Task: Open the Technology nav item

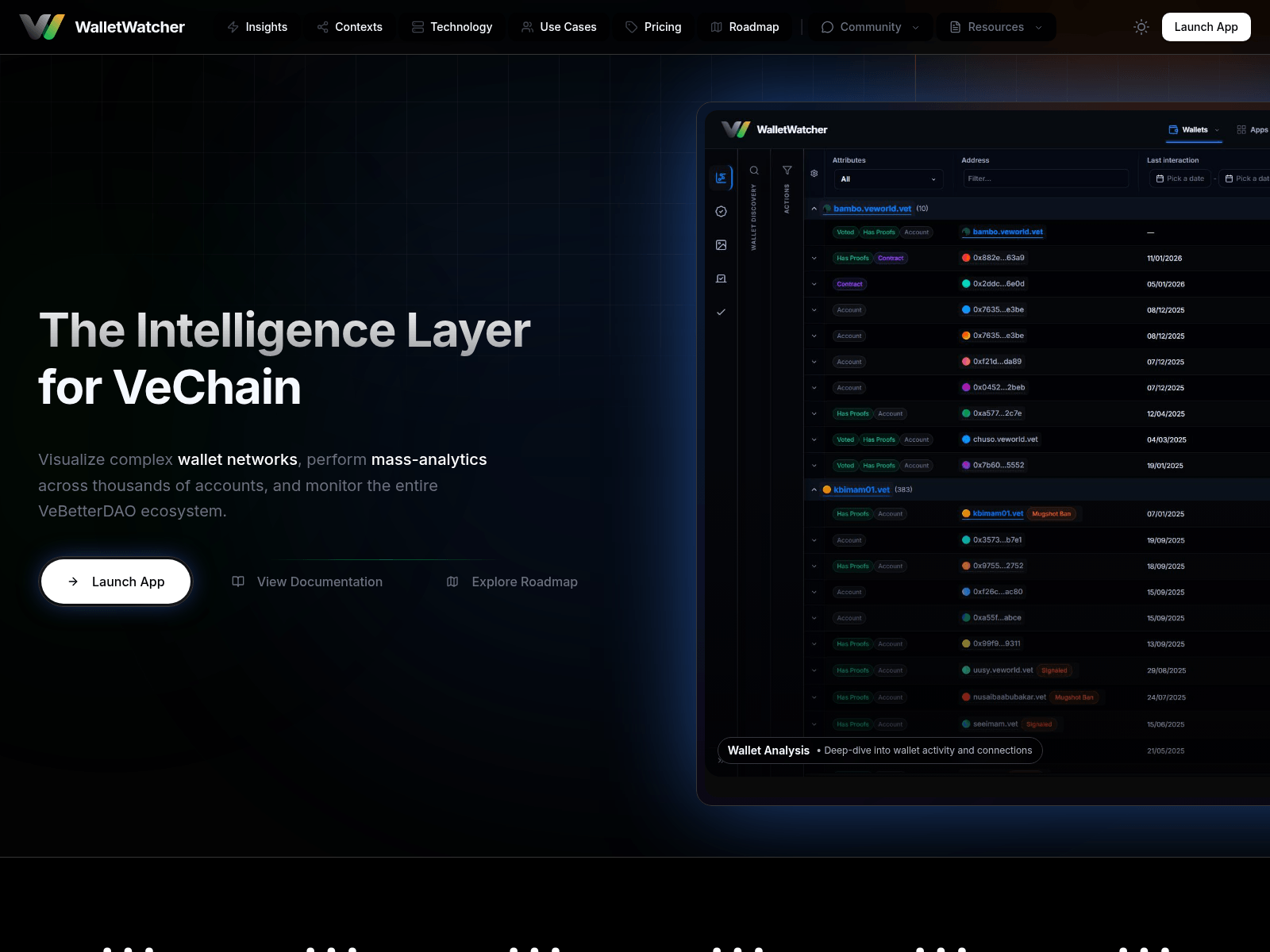Action: [452, 27]
